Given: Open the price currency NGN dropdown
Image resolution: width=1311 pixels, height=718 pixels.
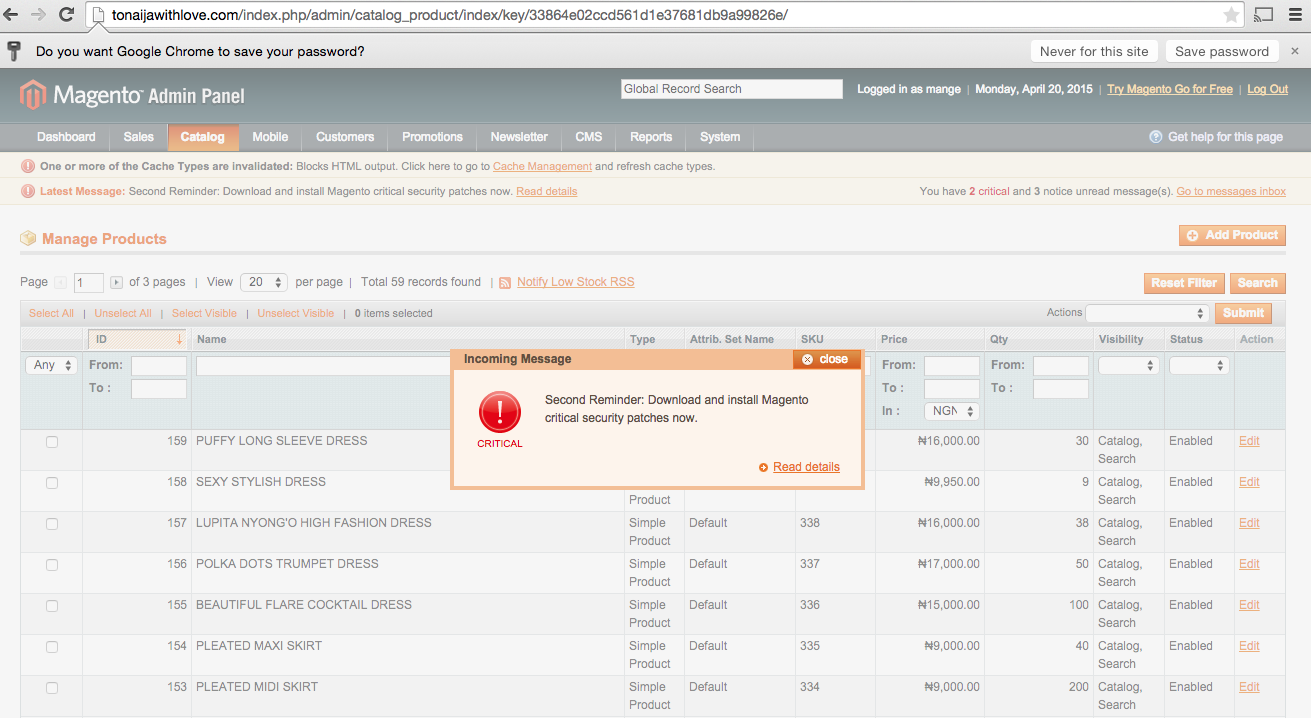Looking at the screenshot, I should (952, 411).
